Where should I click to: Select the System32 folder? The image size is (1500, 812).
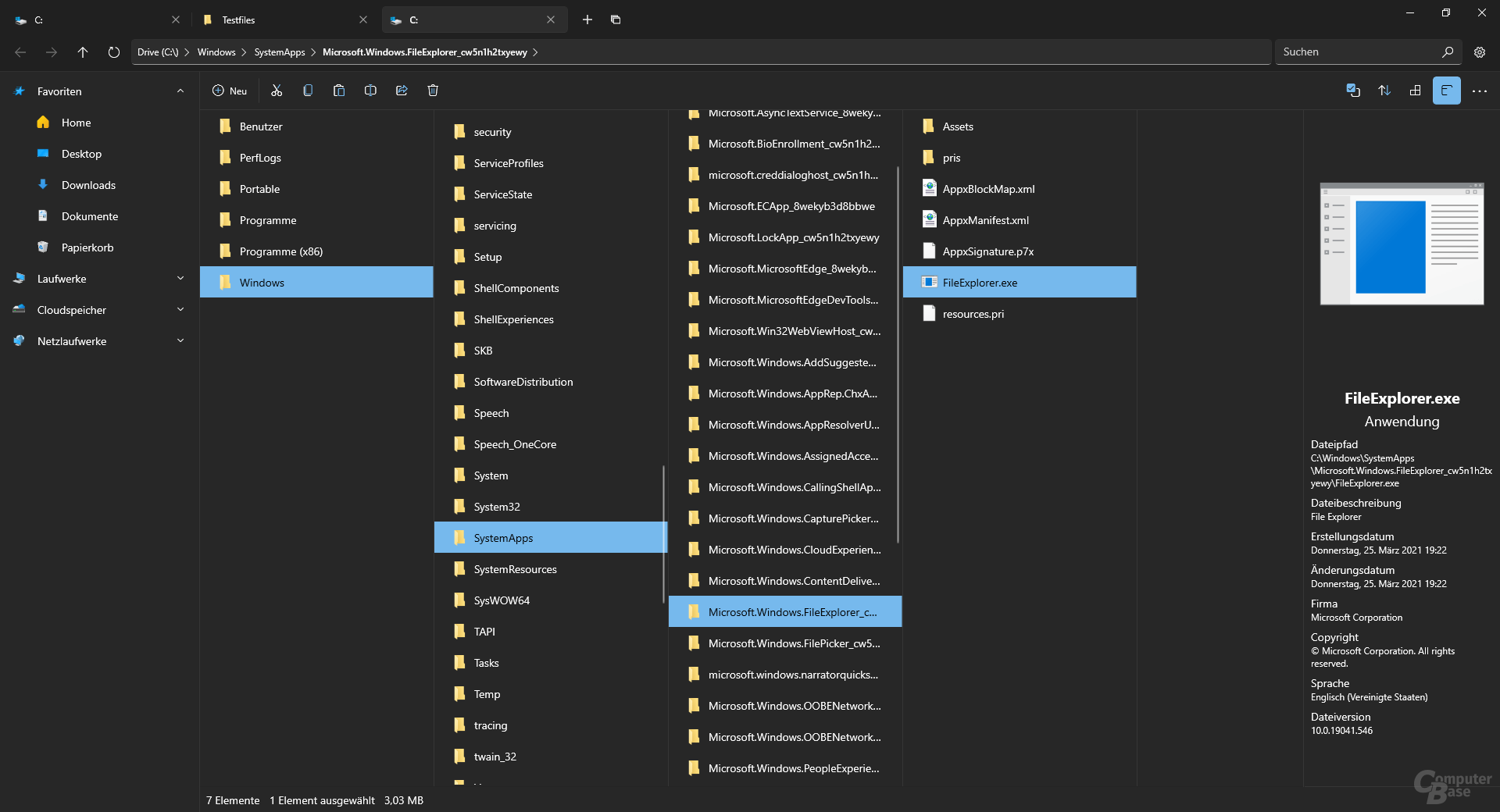[550, 507]
